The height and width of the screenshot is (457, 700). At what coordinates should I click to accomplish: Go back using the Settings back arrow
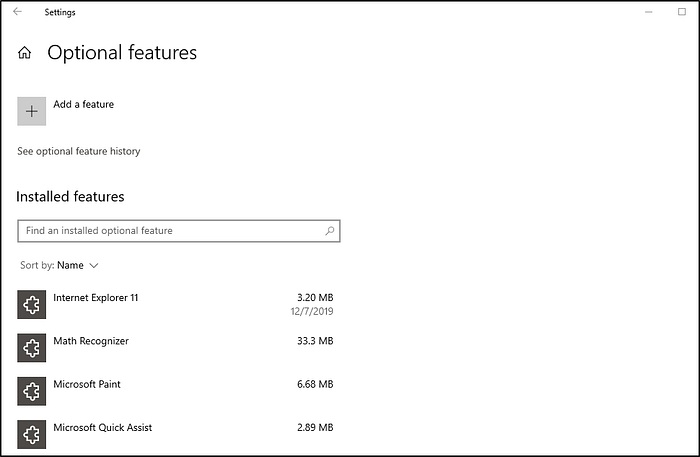click(x=17, y=12)
